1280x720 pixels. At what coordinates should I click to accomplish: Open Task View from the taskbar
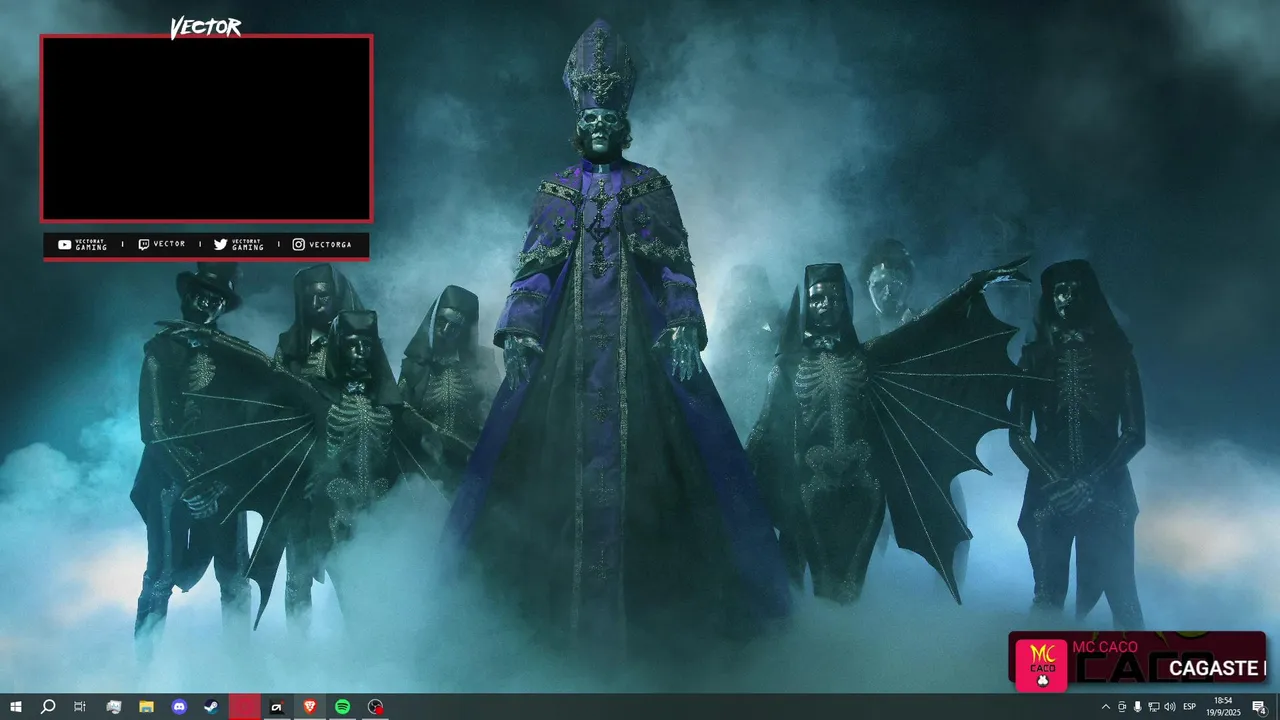(x=80, y=707)
